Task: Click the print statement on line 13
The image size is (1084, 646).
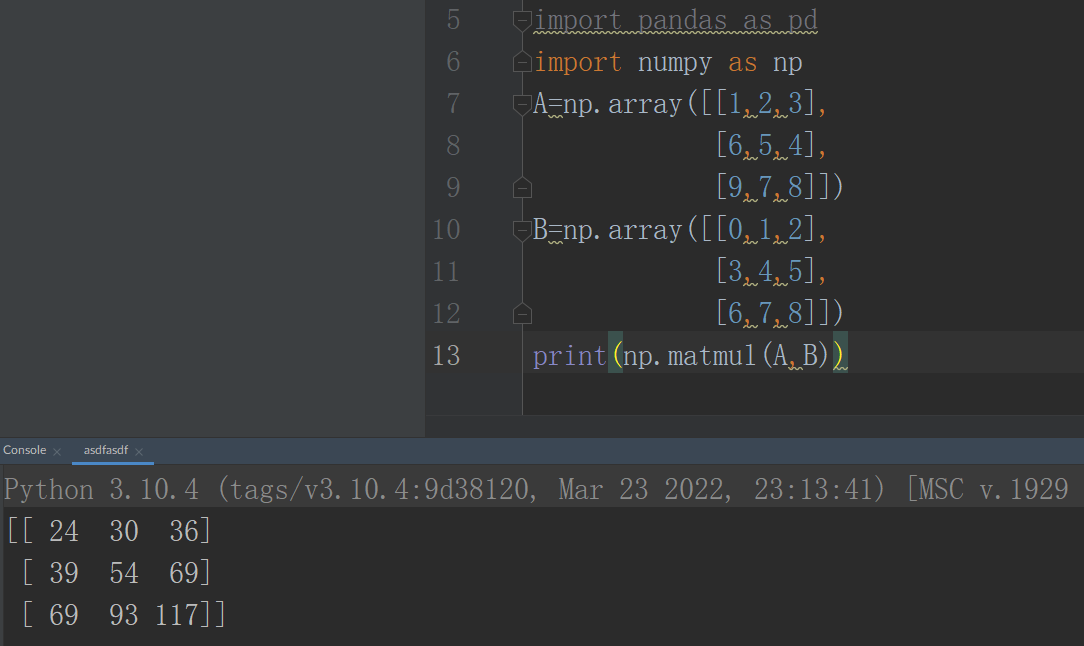Action: pyautogui.click(x=570, y=355)
